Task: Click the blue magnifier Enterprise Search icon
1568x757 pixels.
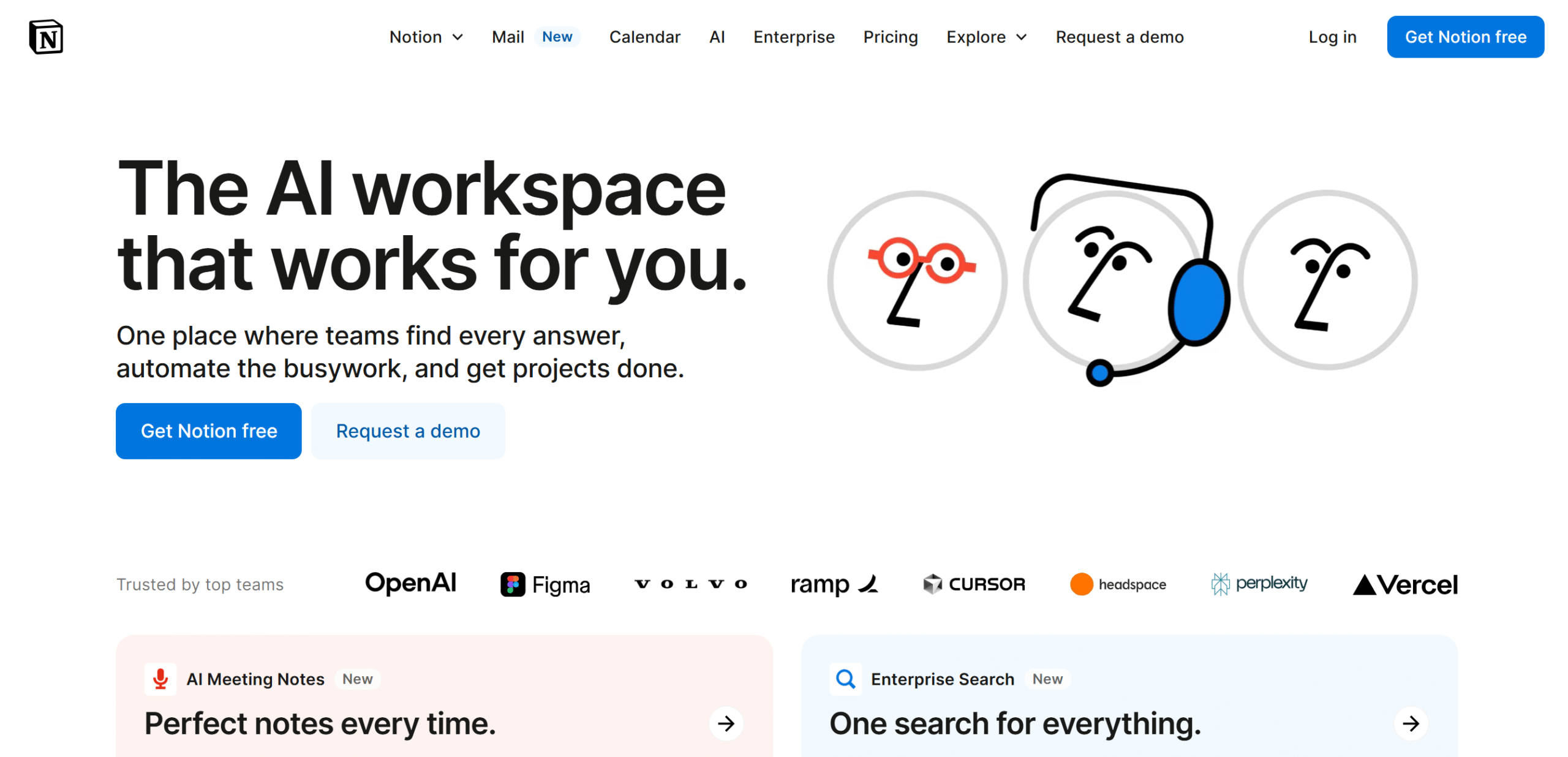Action: pos(845,679)
